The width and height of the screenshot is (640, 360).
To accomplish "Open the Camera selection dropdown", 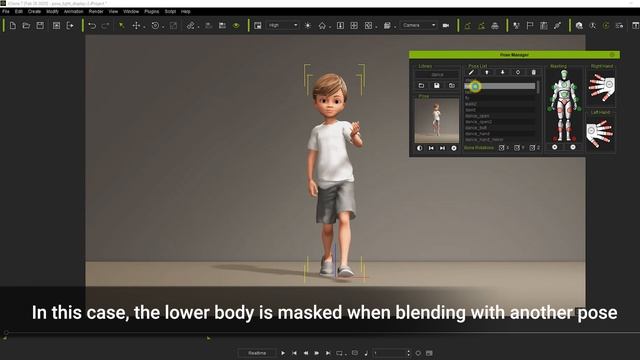I will pyautogui.click(x=418, y=25).
